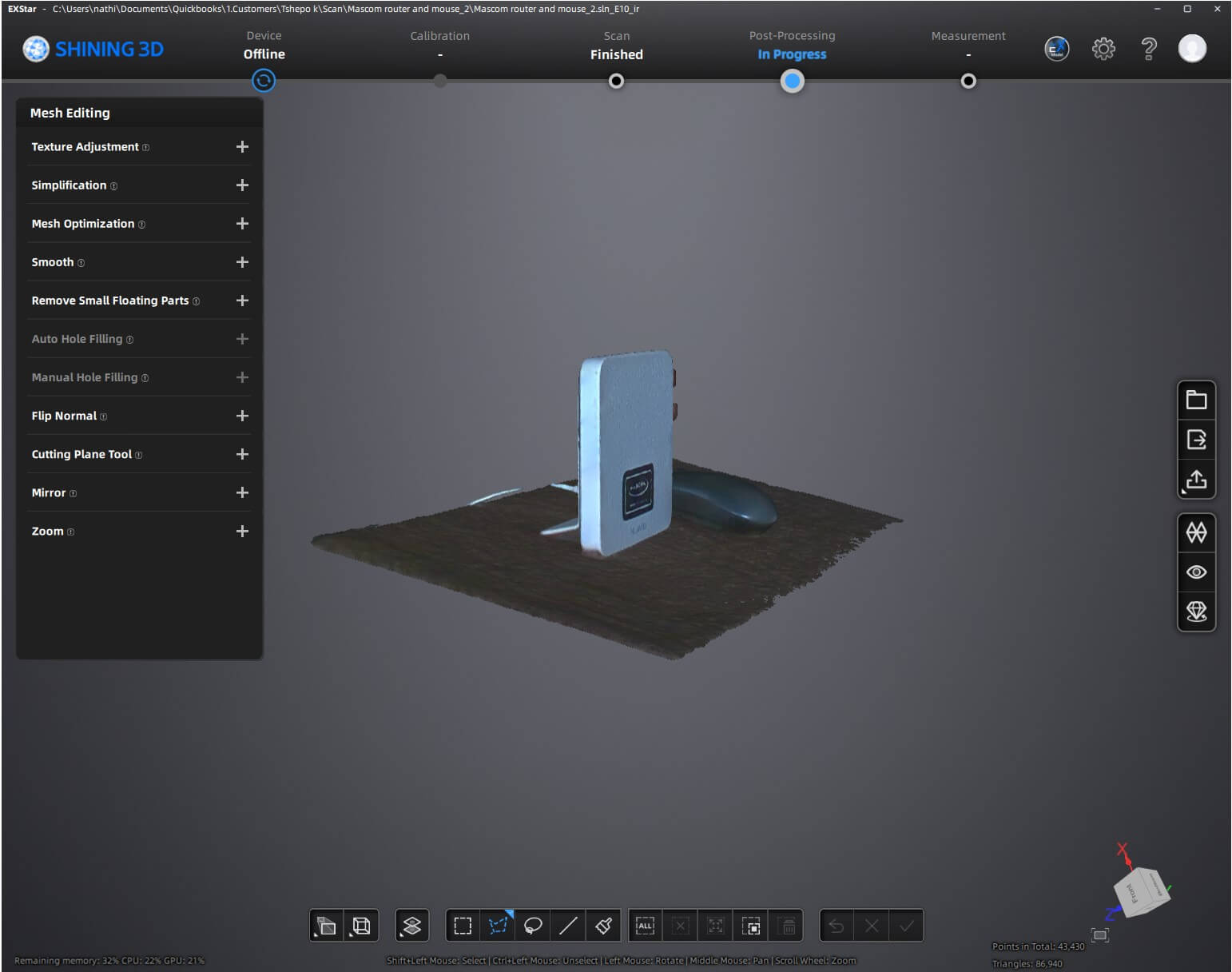
Task: Click the stacked layers select-through icon
Action: (x=412, y=926)
